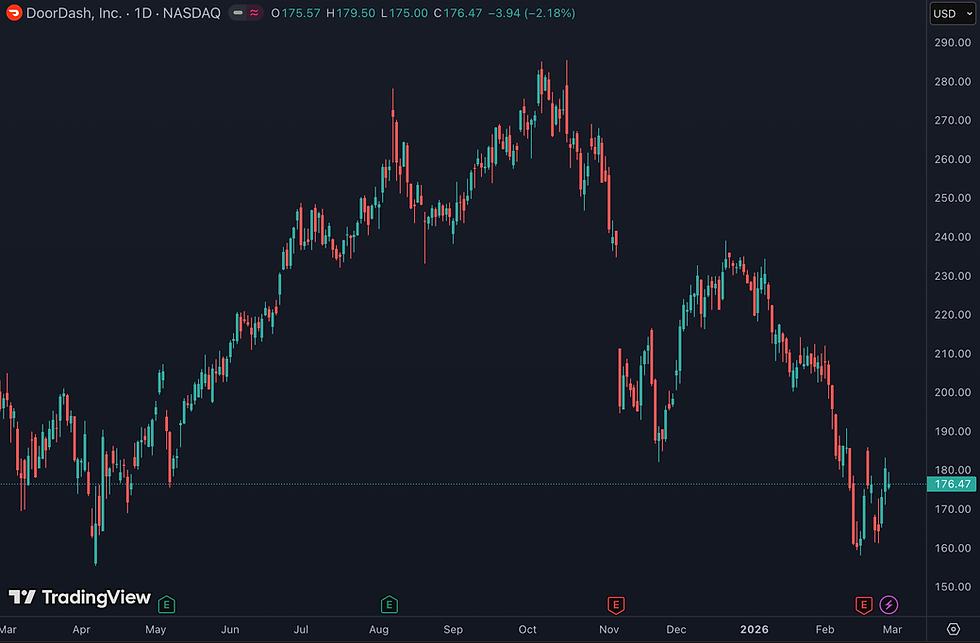The height and width of the screenshot is (643, 980).
Task: Click the 150.00 price axis label
Action: point(952,587)
